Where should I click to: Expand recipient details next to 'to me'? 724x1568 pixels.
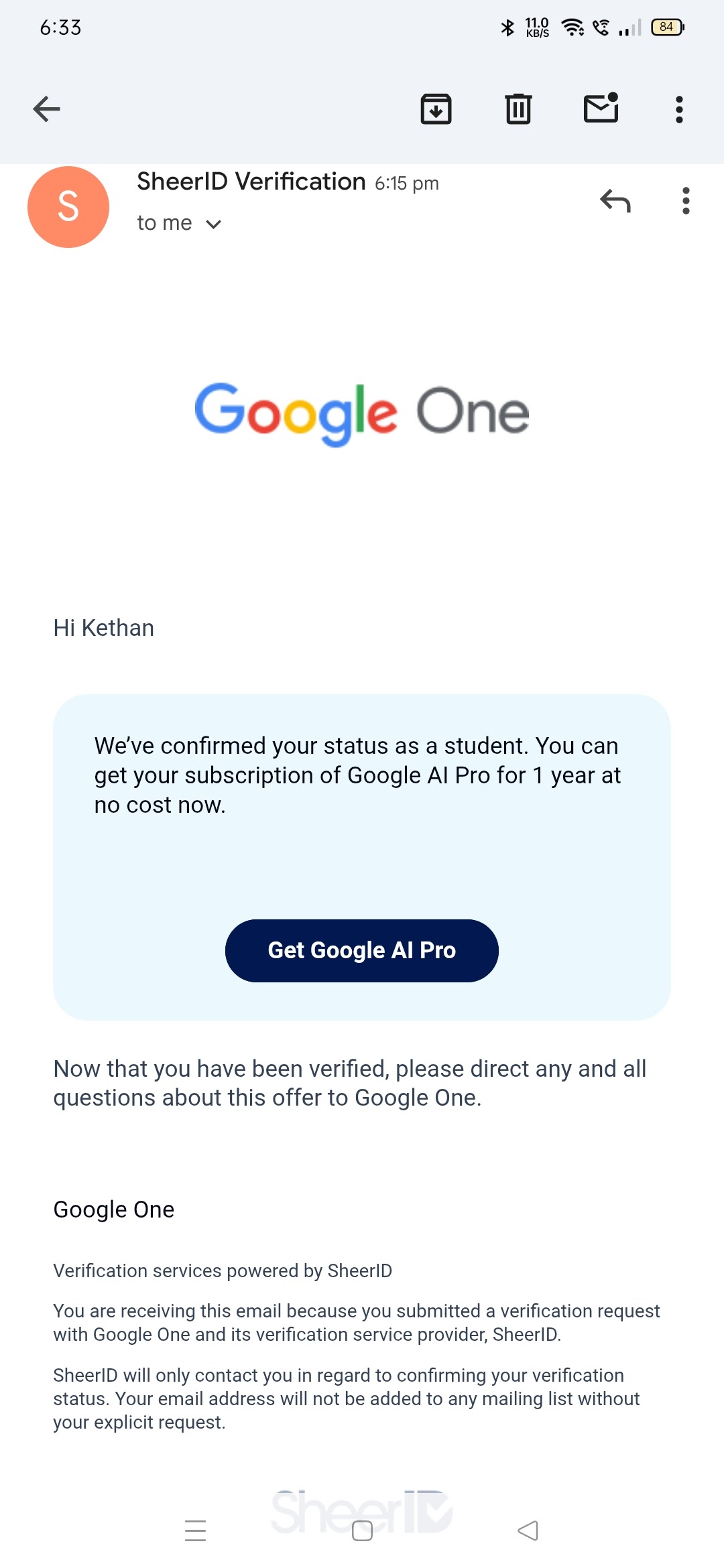[x=214, y=224]
